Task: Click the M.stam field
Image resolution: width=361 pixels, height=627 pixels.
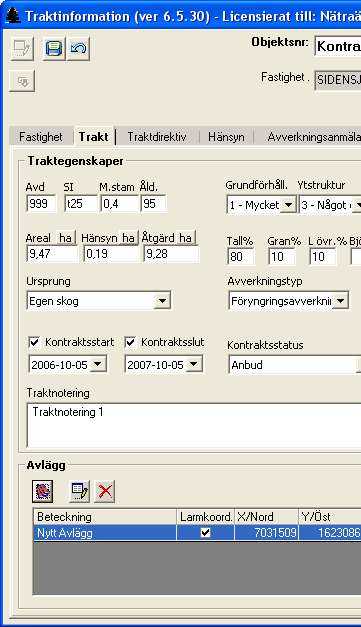Action: tap(120, 204)
